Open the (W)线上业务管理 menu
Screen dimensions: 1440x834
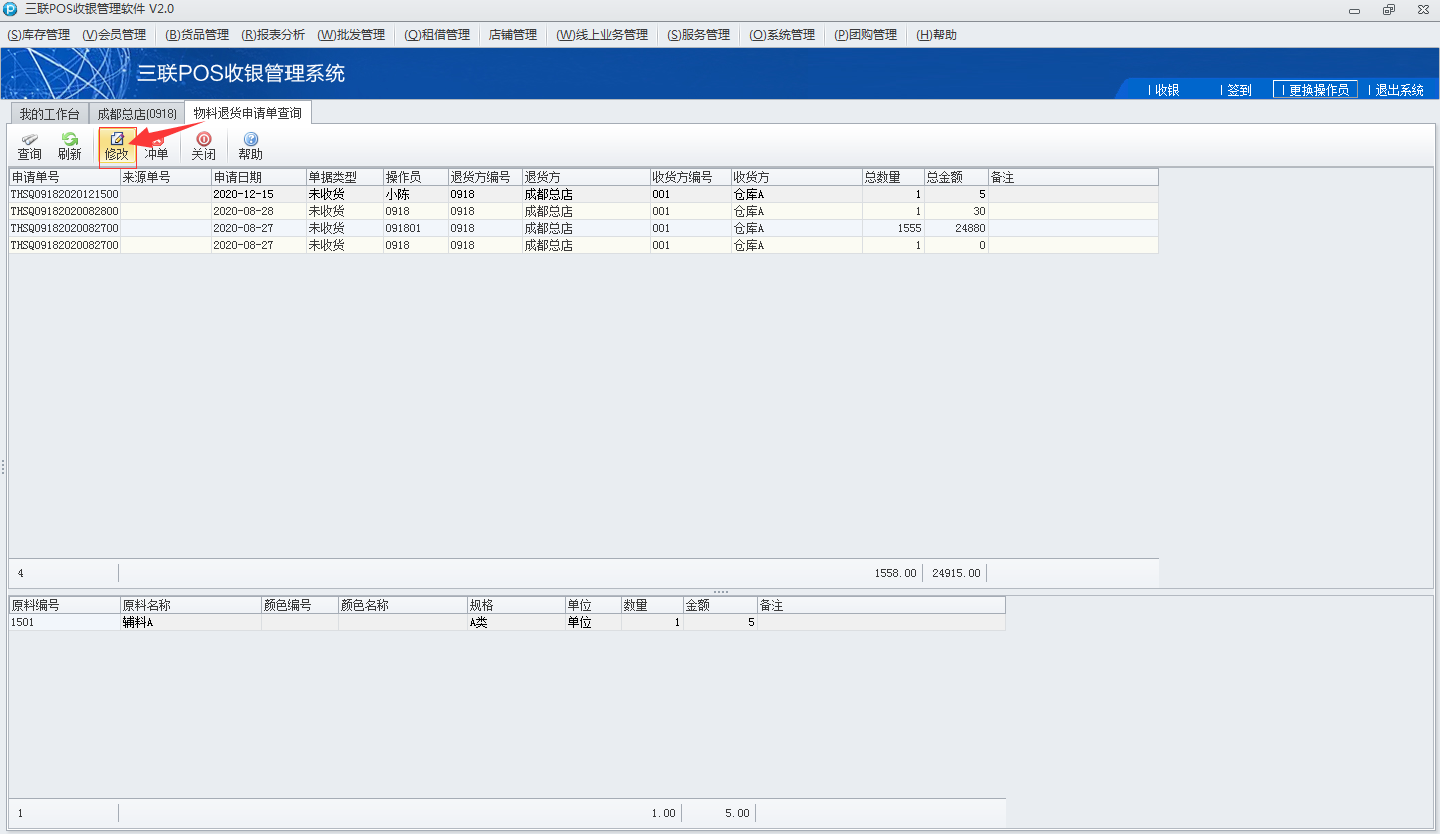(x=602, y=34)
